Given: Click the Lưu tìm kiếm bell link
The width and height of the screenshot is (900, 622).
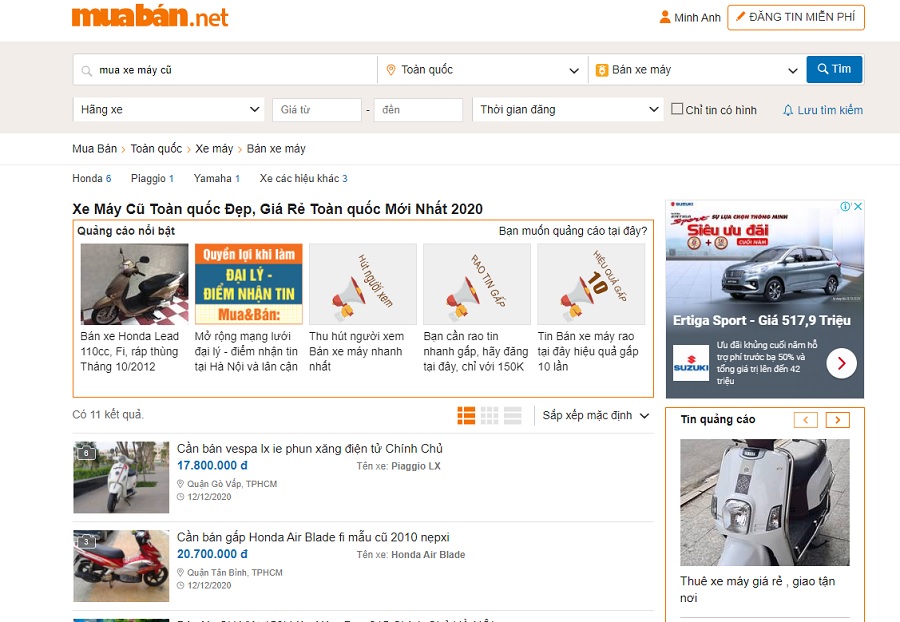Looking at the screenshot, I should pyautogui.click(x=823, y=110).
